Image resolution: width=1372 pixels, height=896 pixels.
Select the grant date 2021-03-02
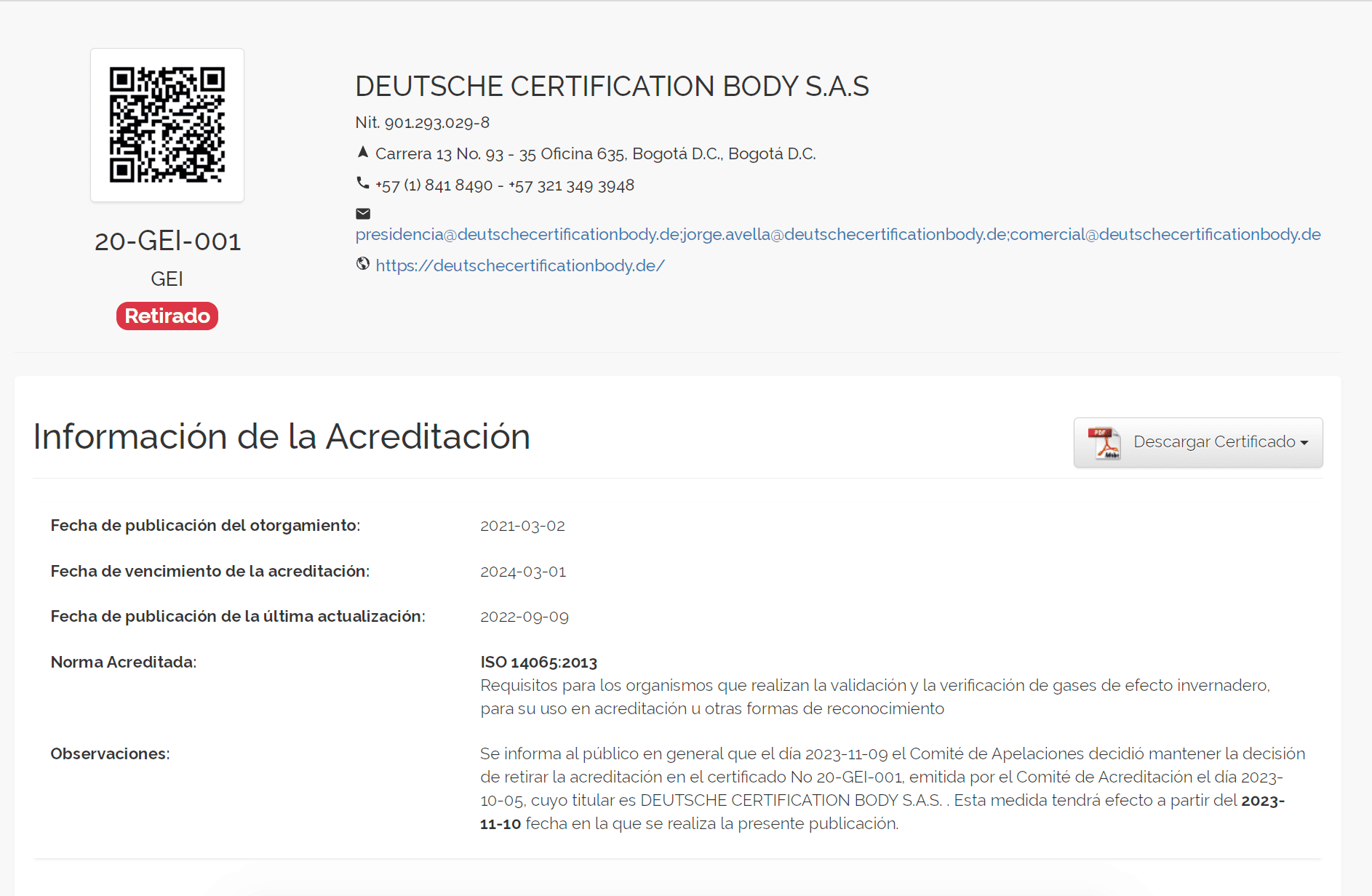(522, 526)
